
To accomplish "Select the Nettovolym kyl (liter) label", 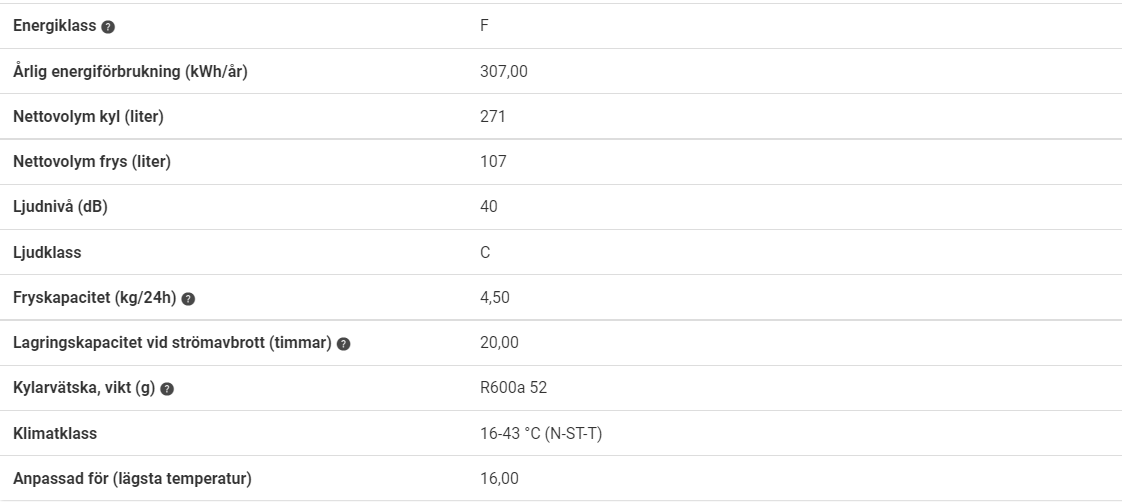I will [x=88, y=117].
